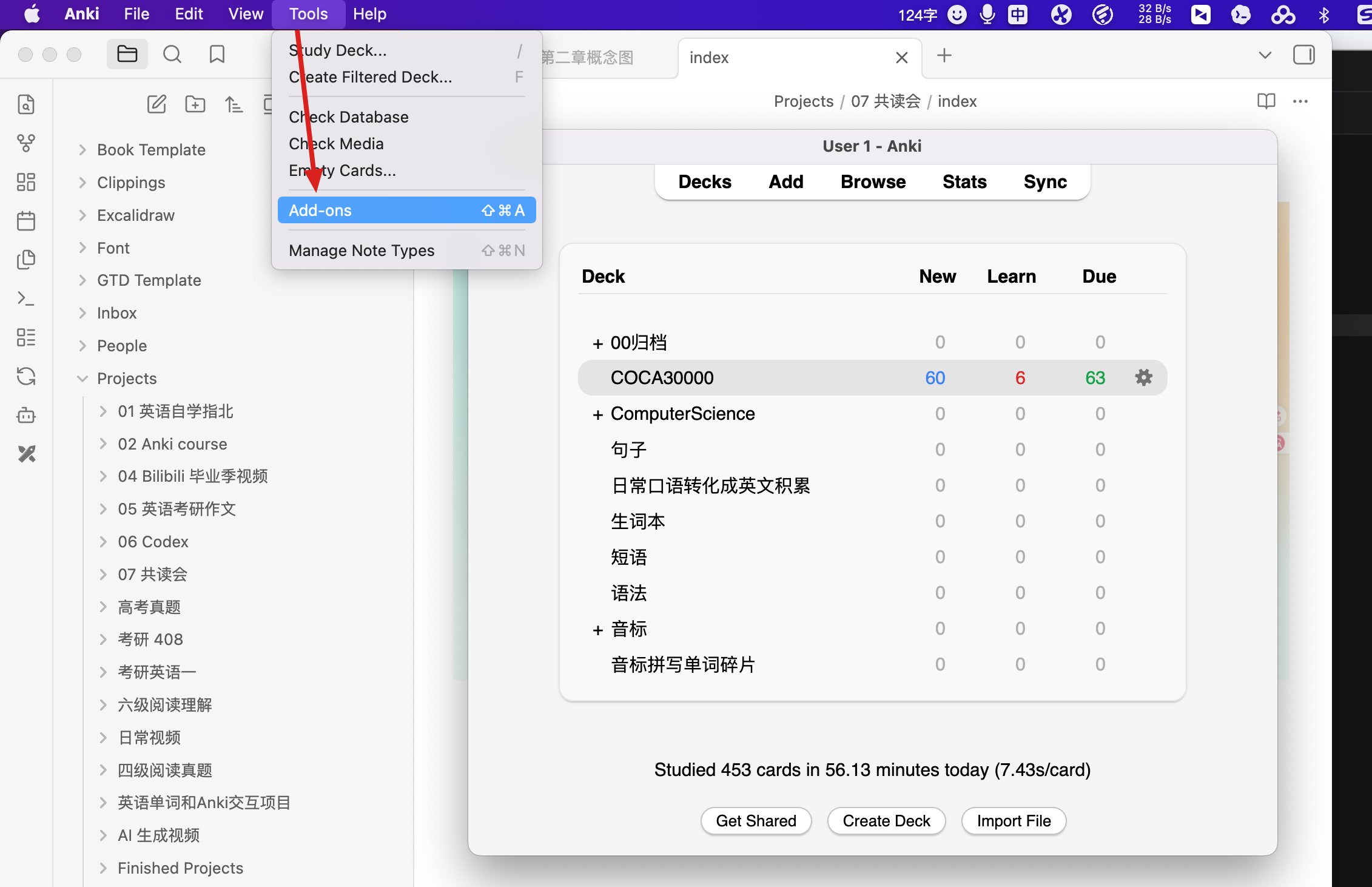Collapse the Projects folder
This screenshot has height=887, width=1372.
click(82, 379)
